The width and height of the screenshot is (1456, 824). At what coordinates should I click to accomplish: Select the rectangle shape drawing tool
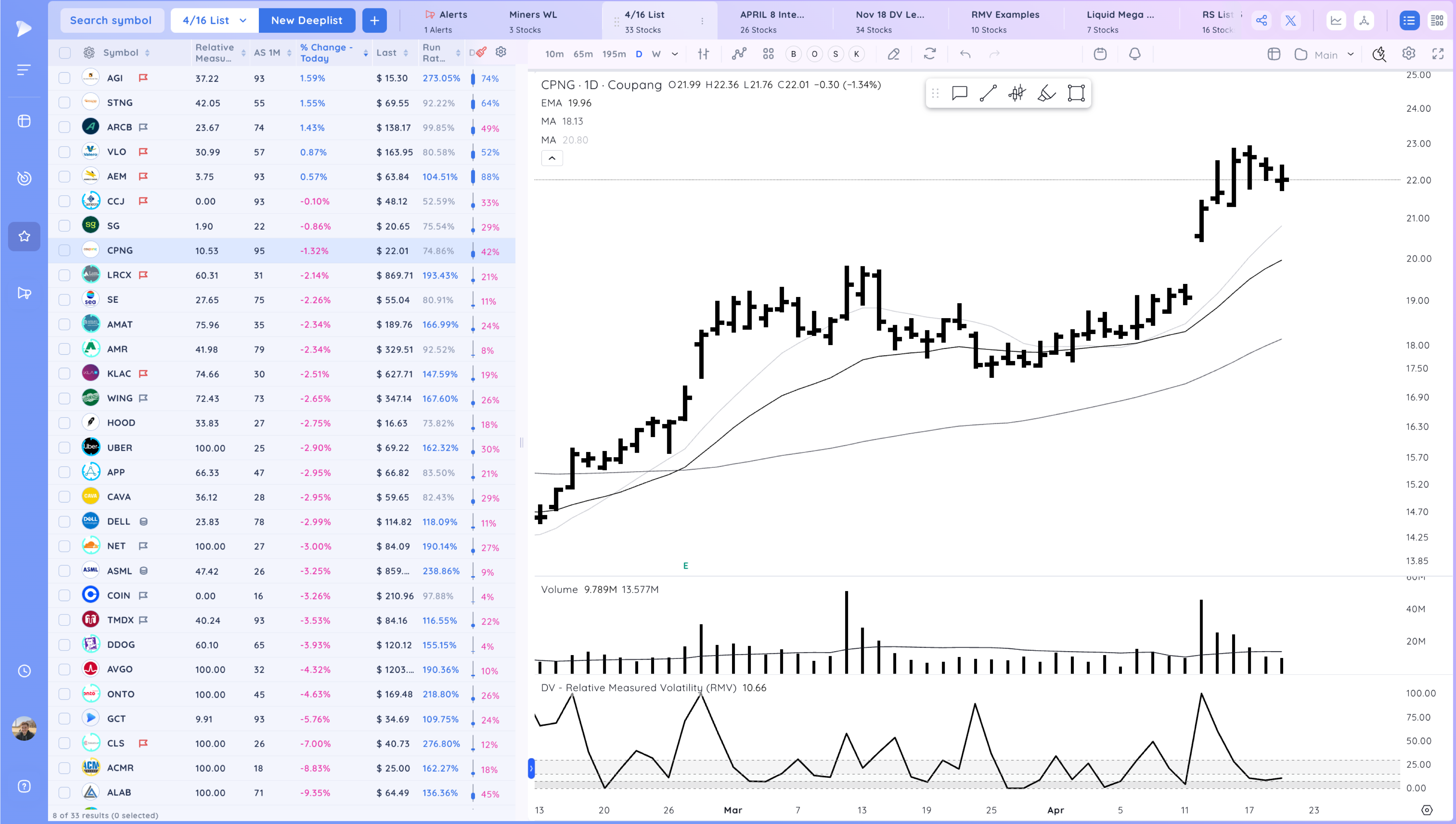pos(1076,93)
